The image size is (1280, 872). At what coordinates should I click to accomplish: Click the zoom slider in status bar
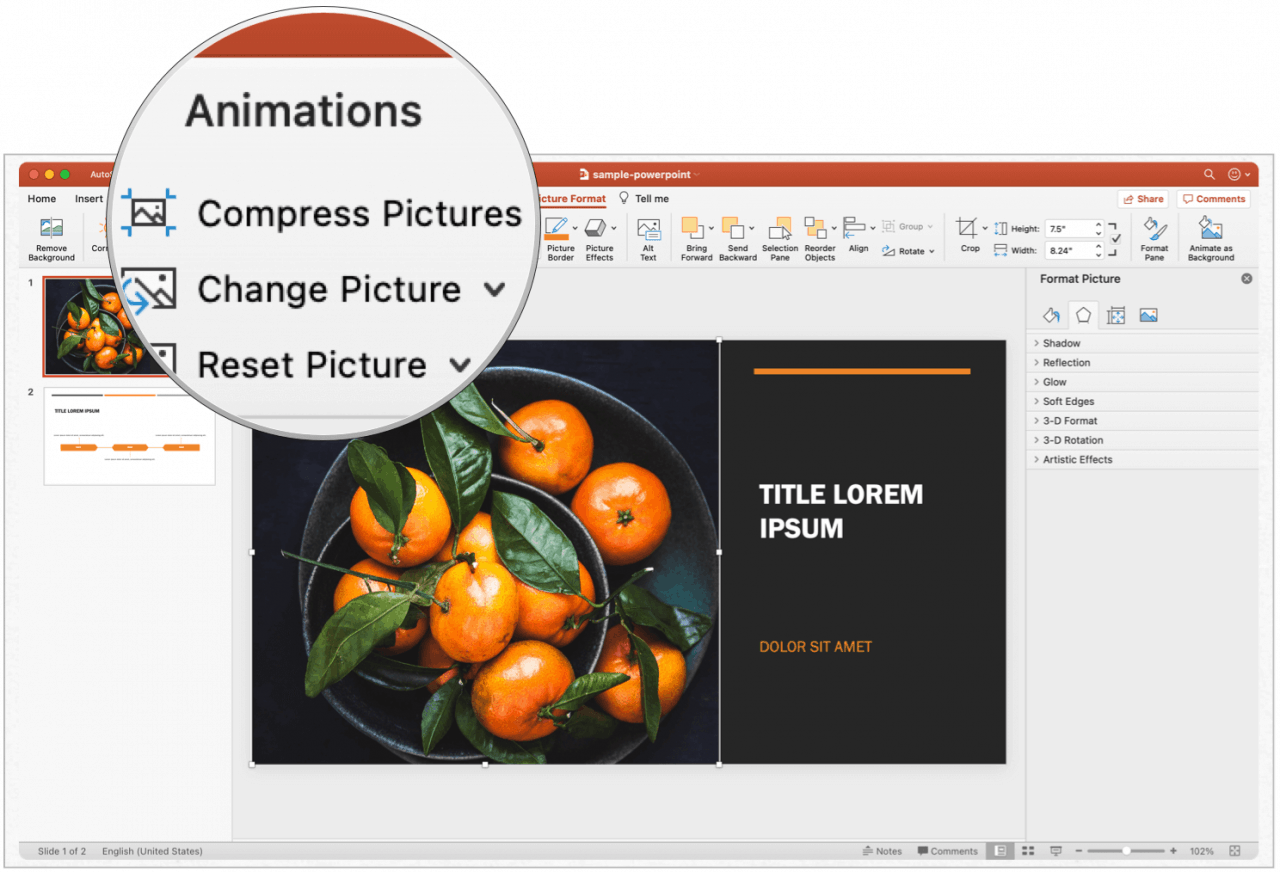[1126, 851]
